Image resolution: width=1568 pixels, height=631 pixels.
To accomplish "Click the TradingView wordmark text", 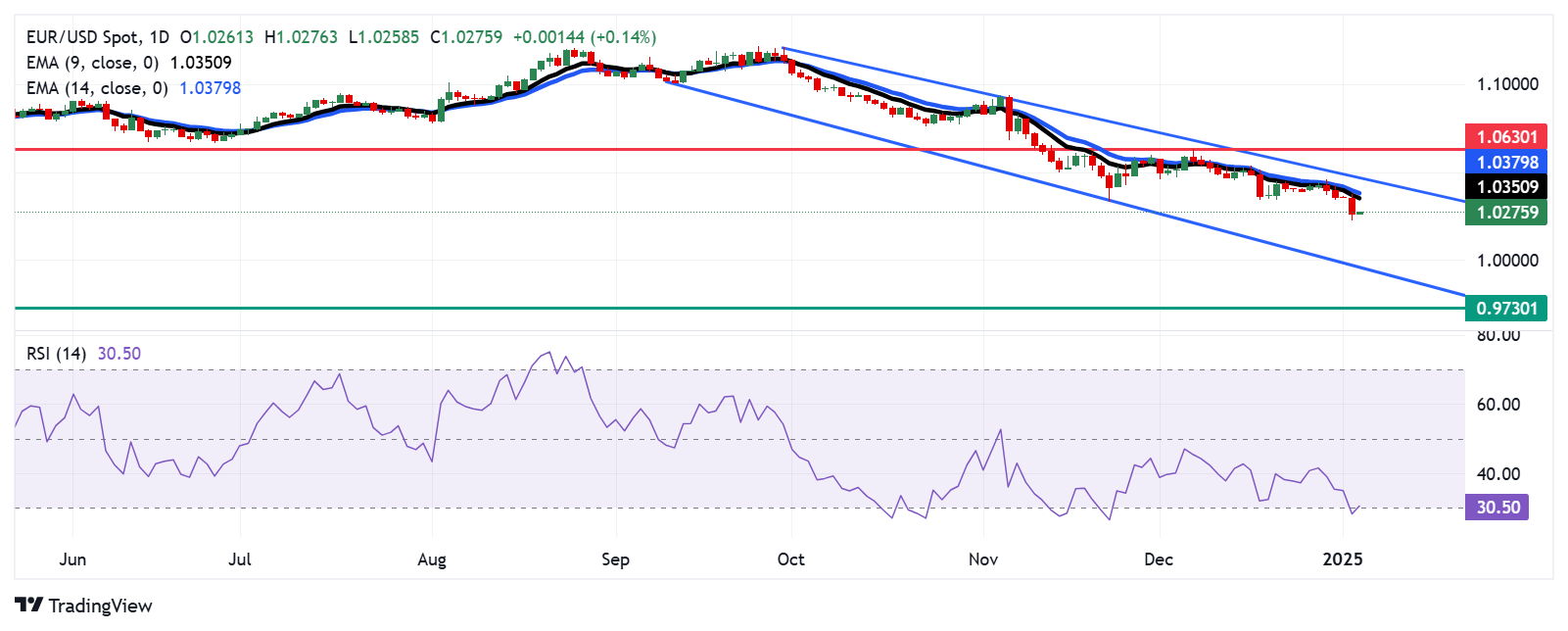I will (x=100, y=606).
